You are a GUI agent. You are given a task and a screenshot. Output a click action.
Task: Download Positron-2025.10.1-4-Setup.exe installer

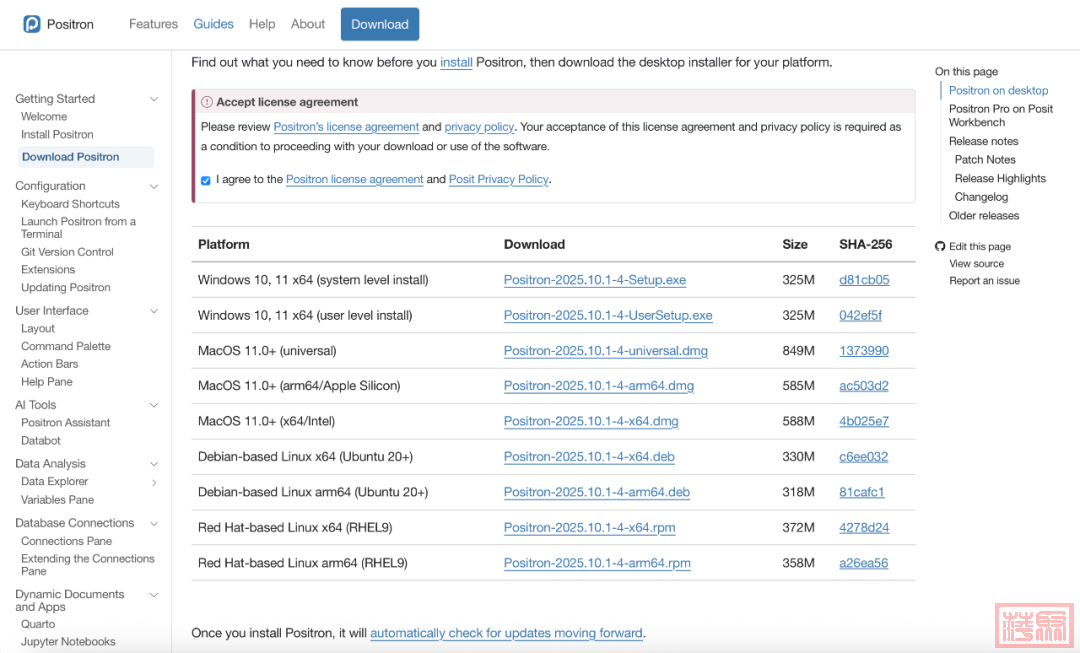coord(594,280)
